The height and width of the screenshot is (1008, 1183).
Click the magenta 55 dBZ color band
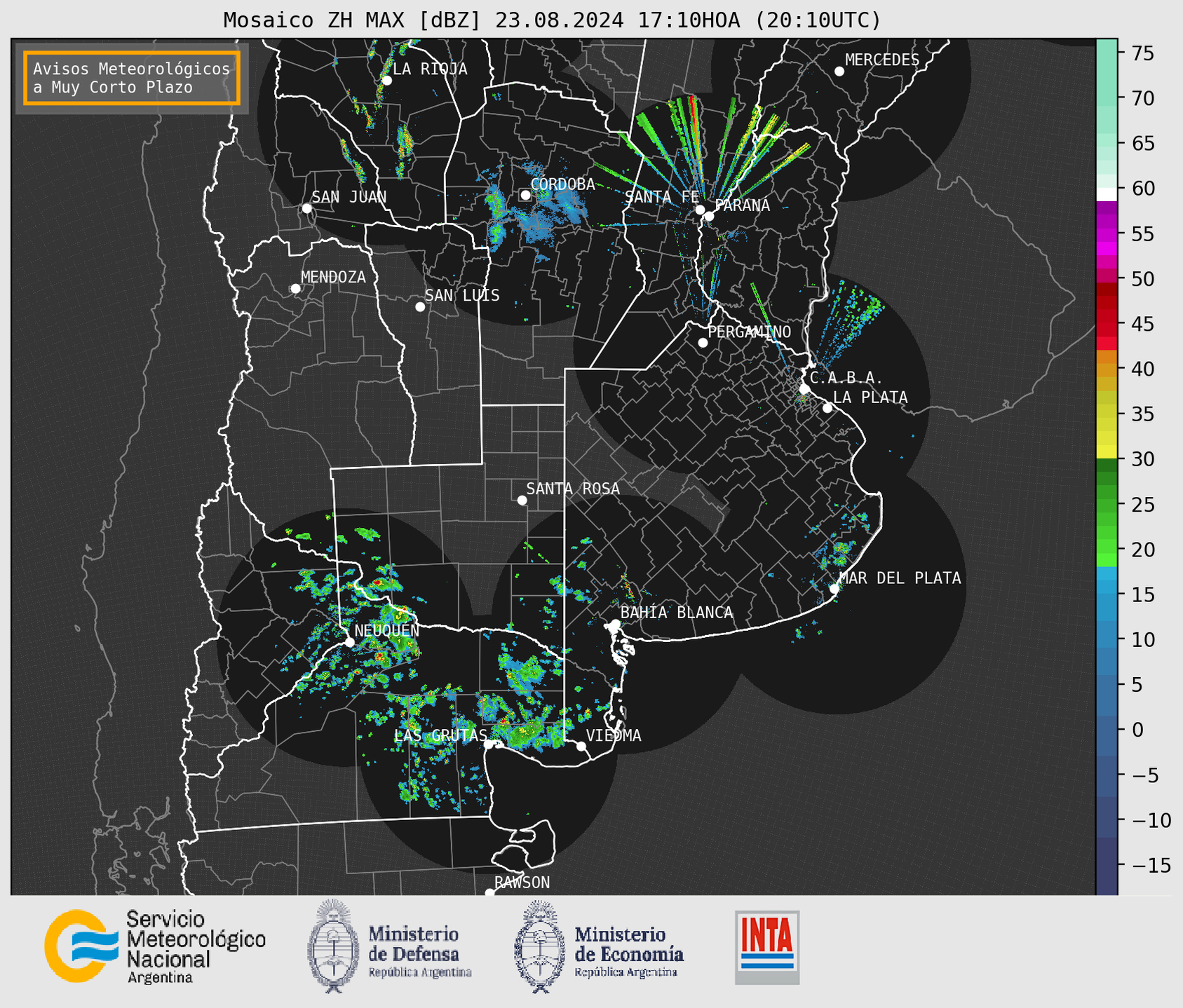coord(1107,235)
